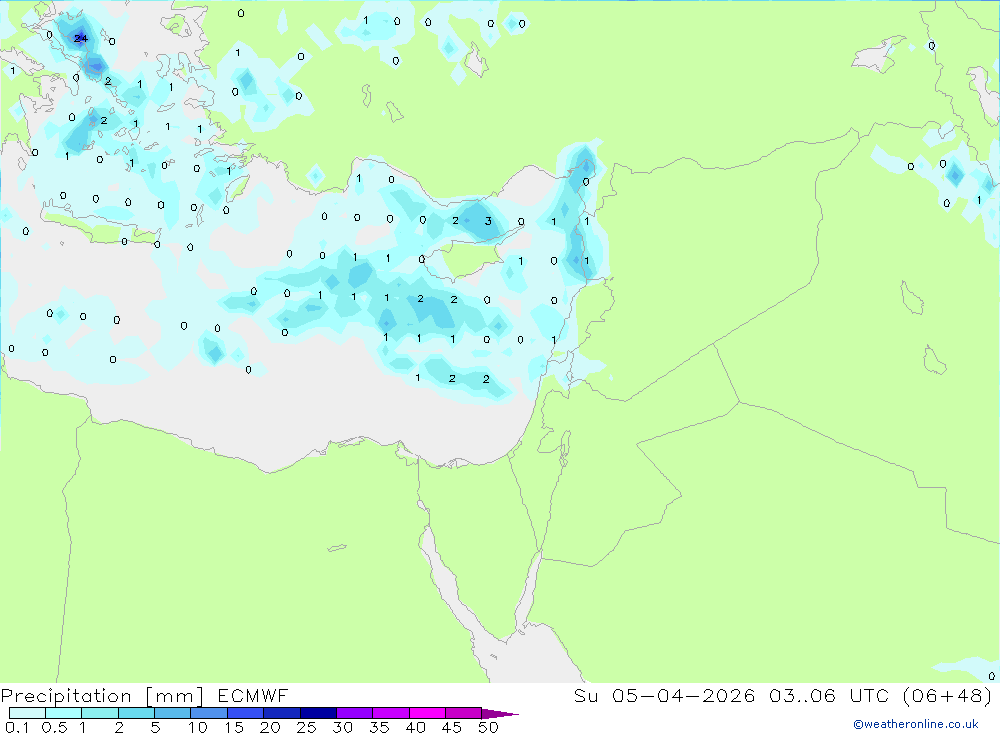Click the ECMWF model label
The image size is (1000, 733).
(x=253, y=695)
